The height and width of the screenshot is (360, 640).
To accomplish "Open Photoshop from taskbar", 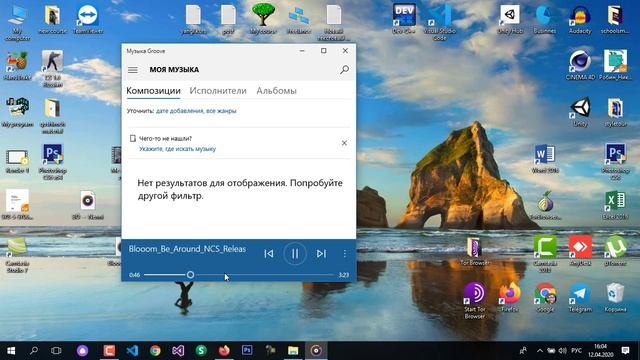I will click(247, 351).
